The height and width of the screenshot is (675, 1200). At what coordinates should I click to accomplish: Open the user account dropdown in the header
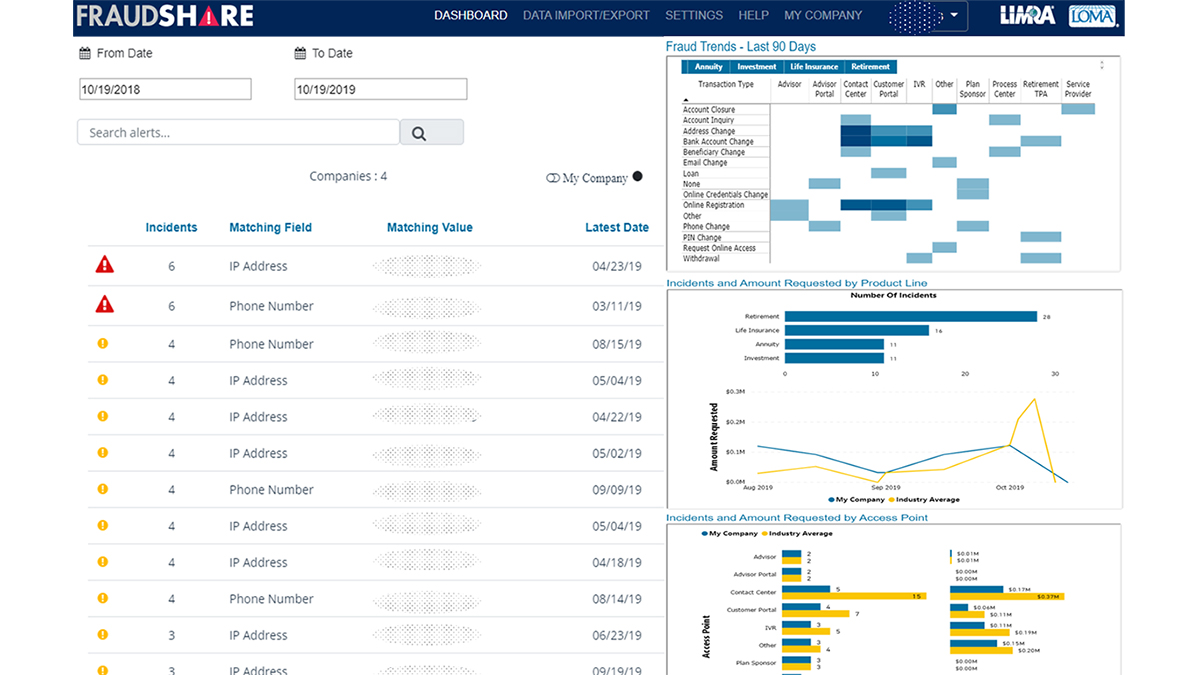[928, 16]
